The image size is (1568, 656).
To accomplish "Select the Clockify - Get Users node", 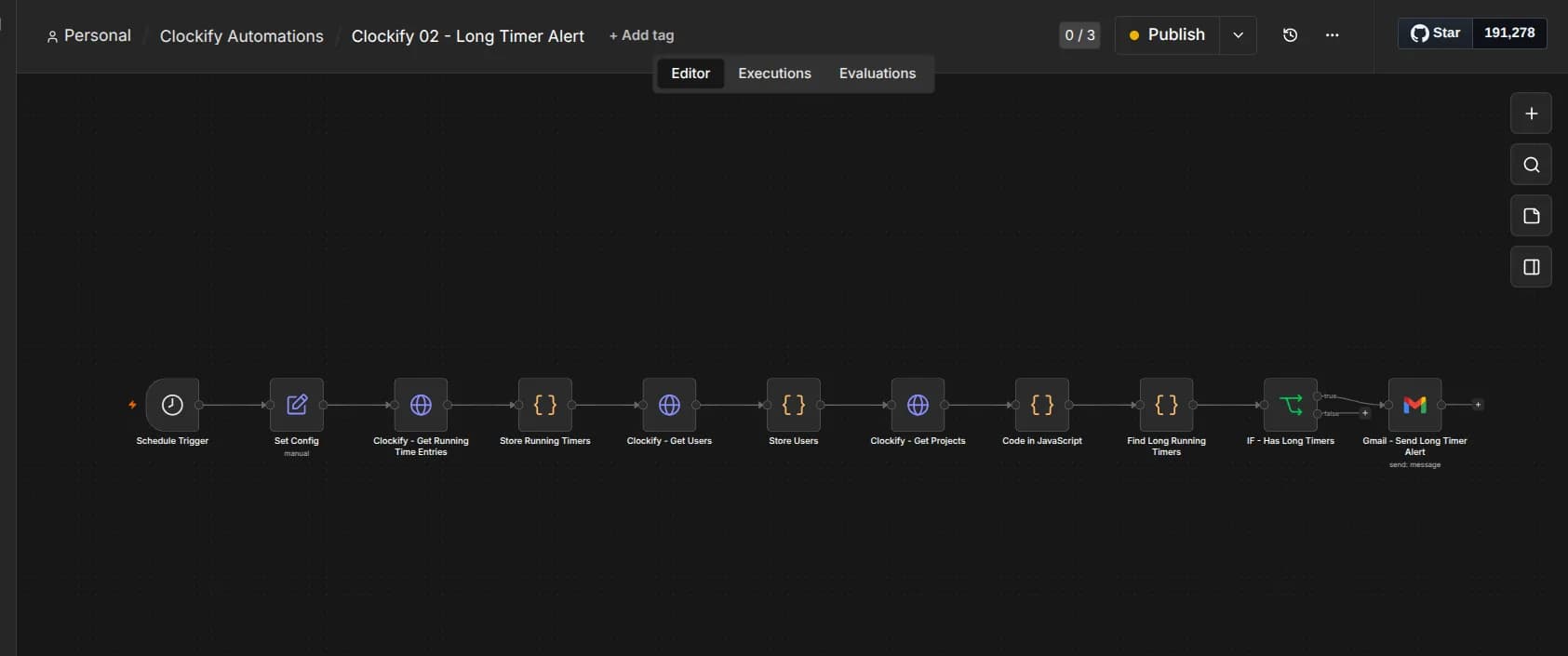I will pyautogui.click(x=669, y=405).
